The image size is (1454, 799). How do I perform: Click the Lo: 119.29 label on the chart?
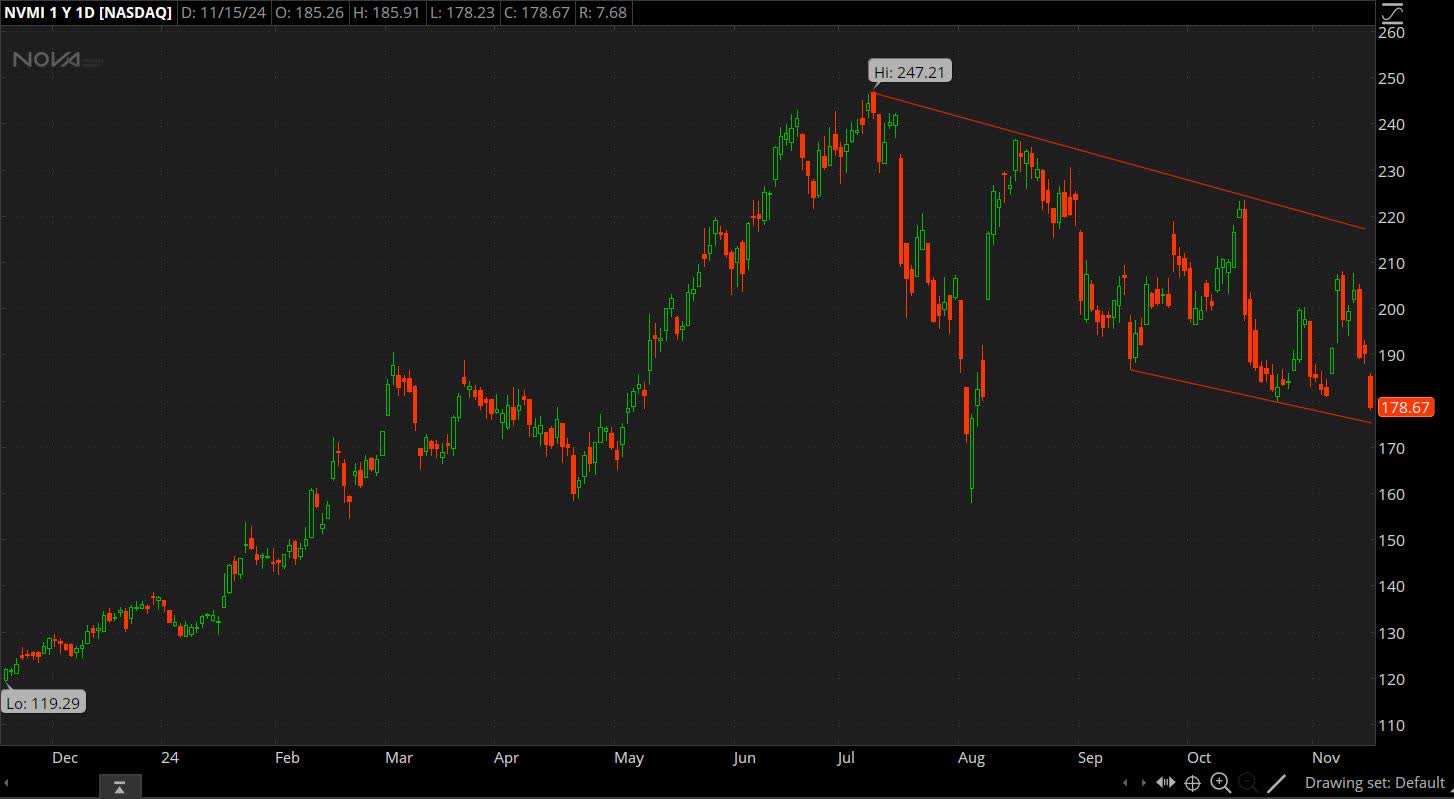43,703
